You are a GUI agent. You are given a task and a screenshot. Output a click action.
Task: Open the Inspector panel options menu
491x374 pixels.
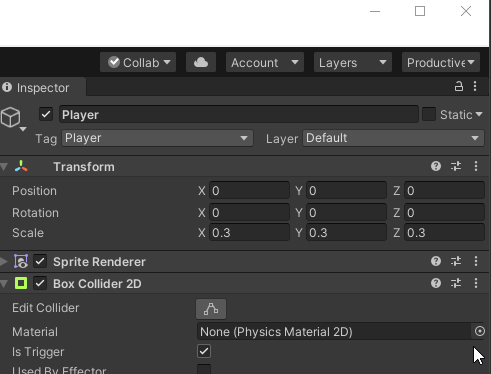[x=475, y=87]
